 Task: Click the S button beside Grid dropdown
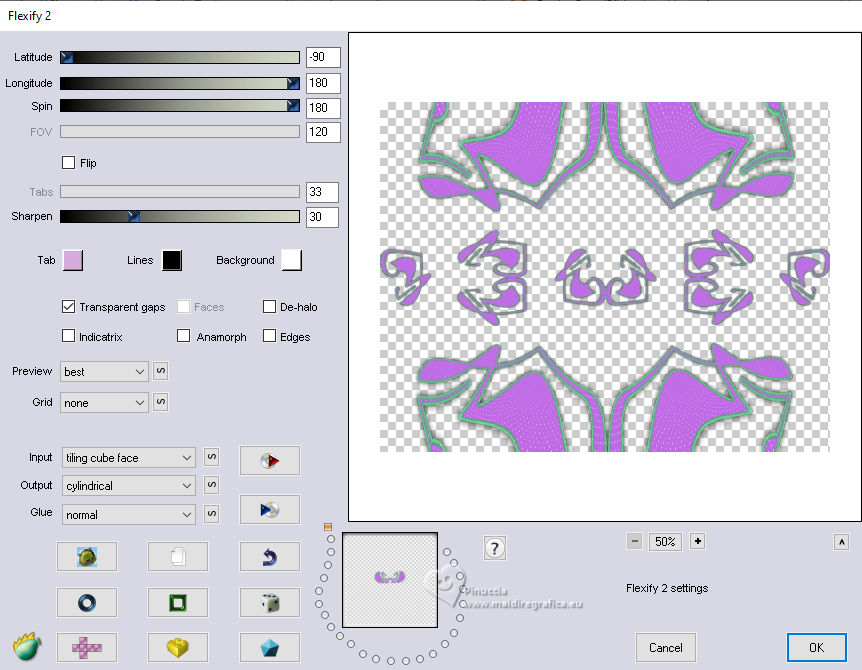point(161,402)
